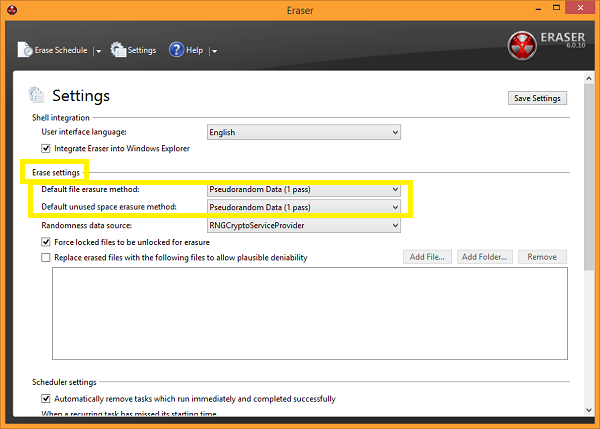The image size is (600, 429).
Task: Click the blue Help question mark icon
Action: point(176,50)
